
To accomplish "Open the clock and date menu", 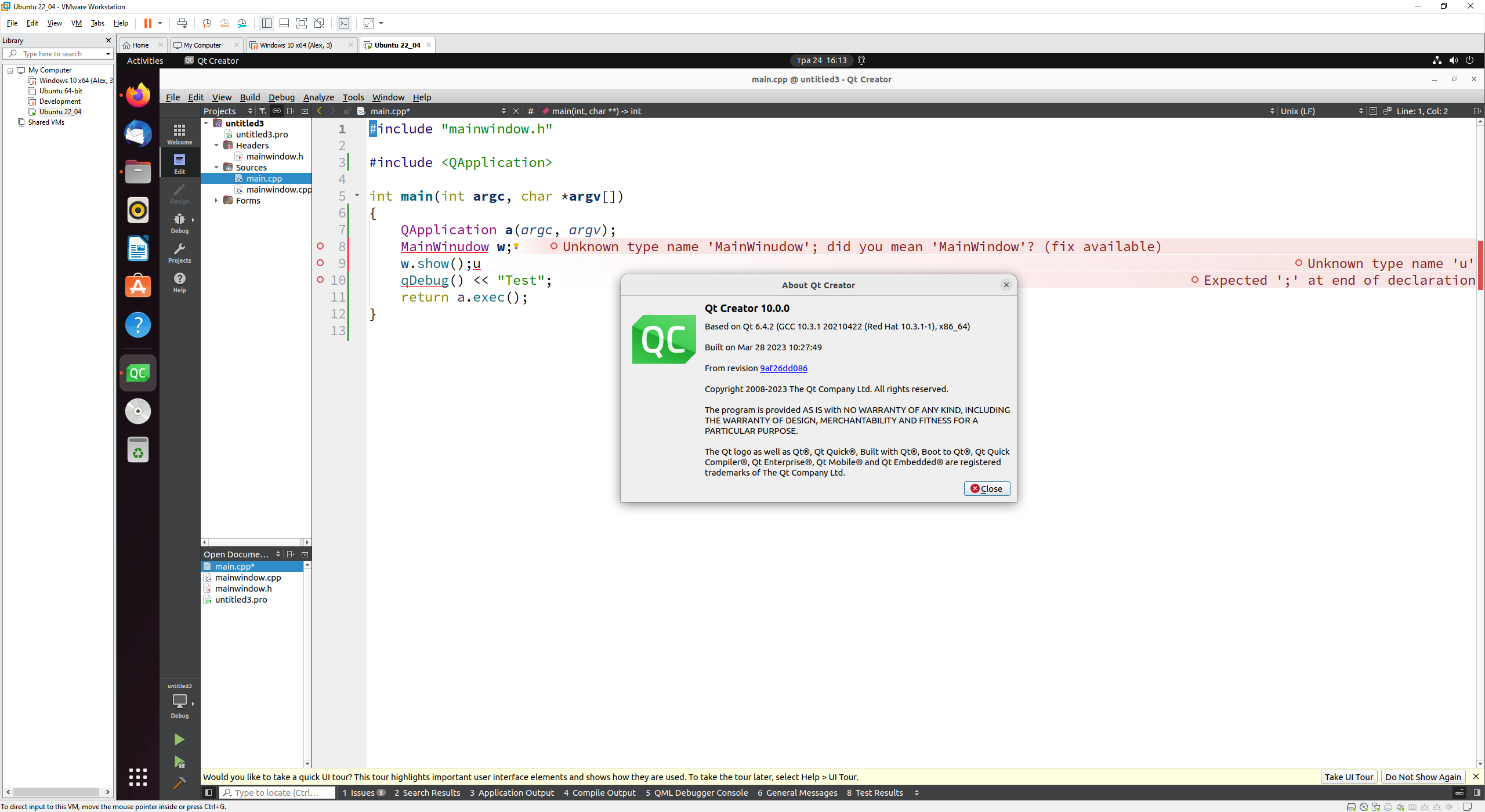I will [821, 60].
